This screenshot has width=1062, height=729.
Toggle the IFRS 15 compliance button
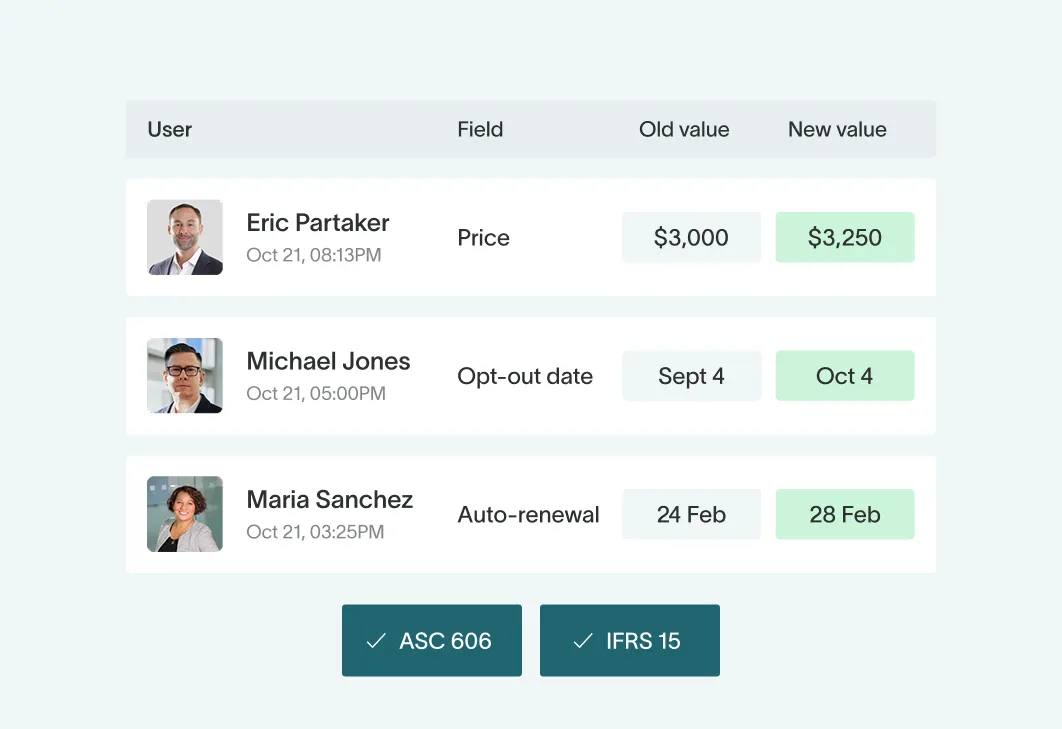(x=630, y=641)
